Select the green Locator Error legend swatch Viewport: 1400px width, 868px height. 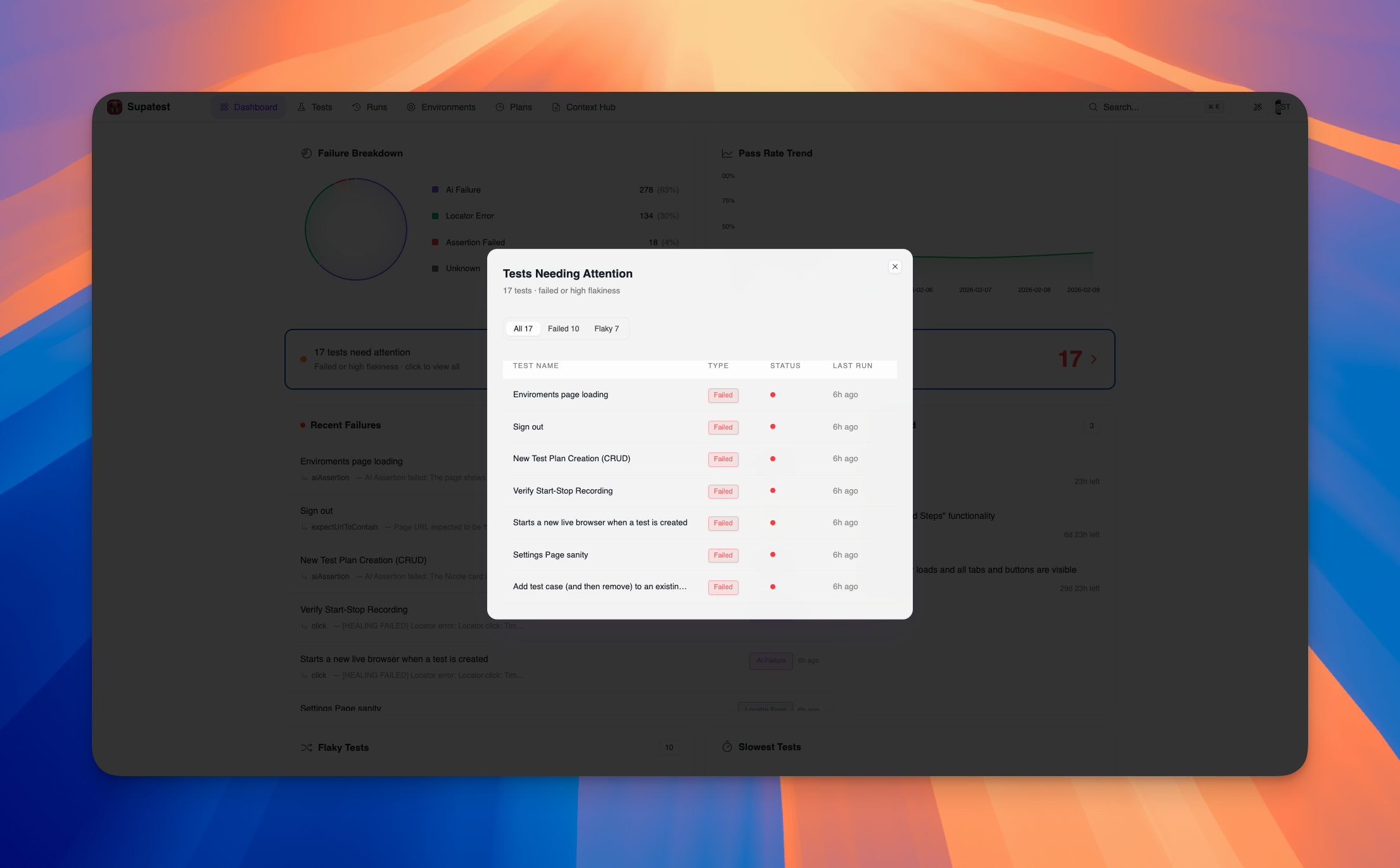pyautogui.click(x=435, y=215)
